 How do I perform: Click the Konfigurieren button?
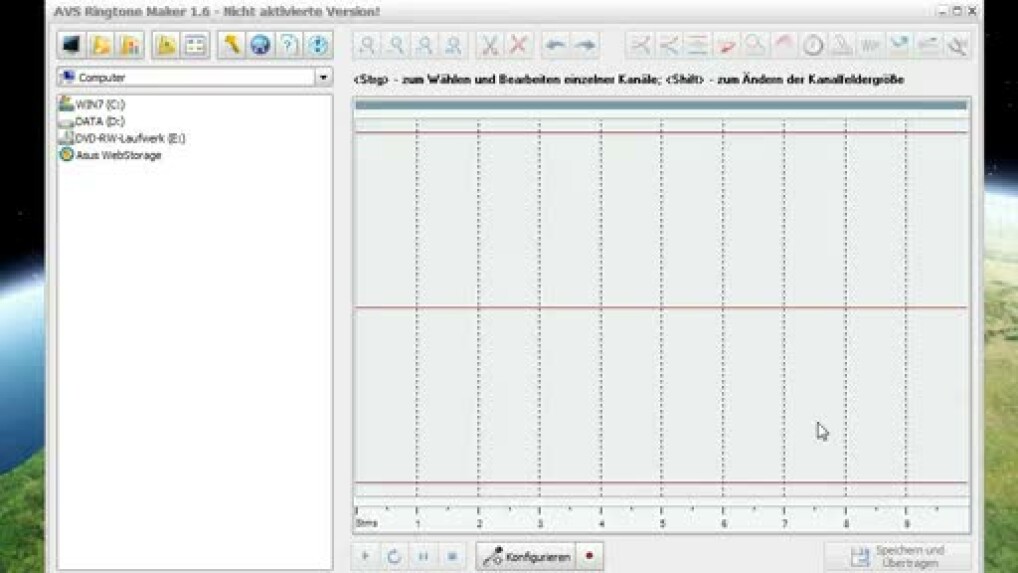527,556
